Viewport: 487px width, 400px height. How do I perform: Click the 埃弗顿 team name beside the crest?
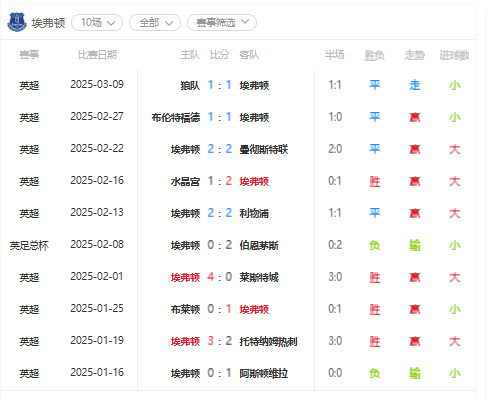coord(48,23)
